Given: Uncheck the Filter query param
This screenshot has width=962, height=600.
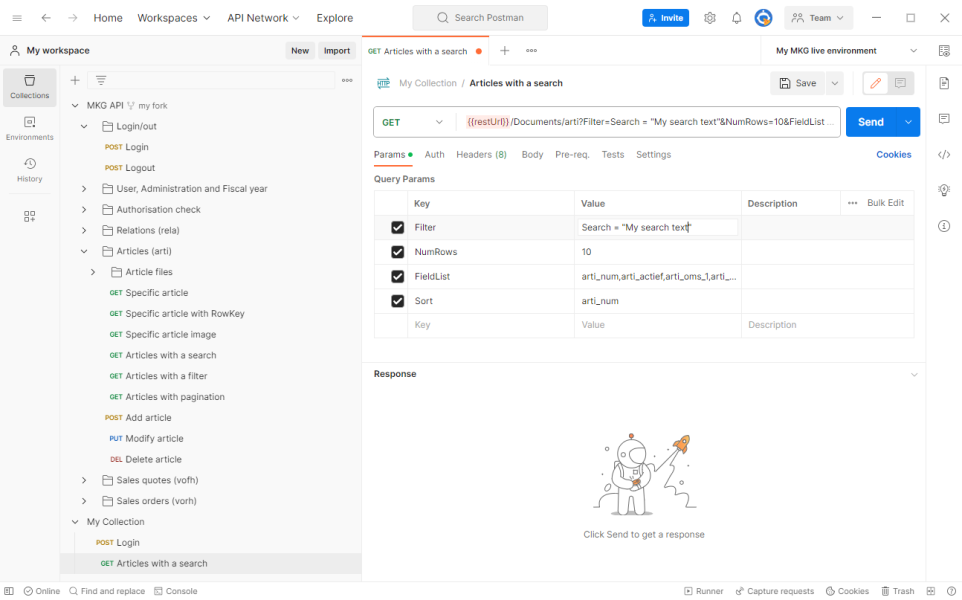Looking at the screenshot, I should [x=398, y=228].
